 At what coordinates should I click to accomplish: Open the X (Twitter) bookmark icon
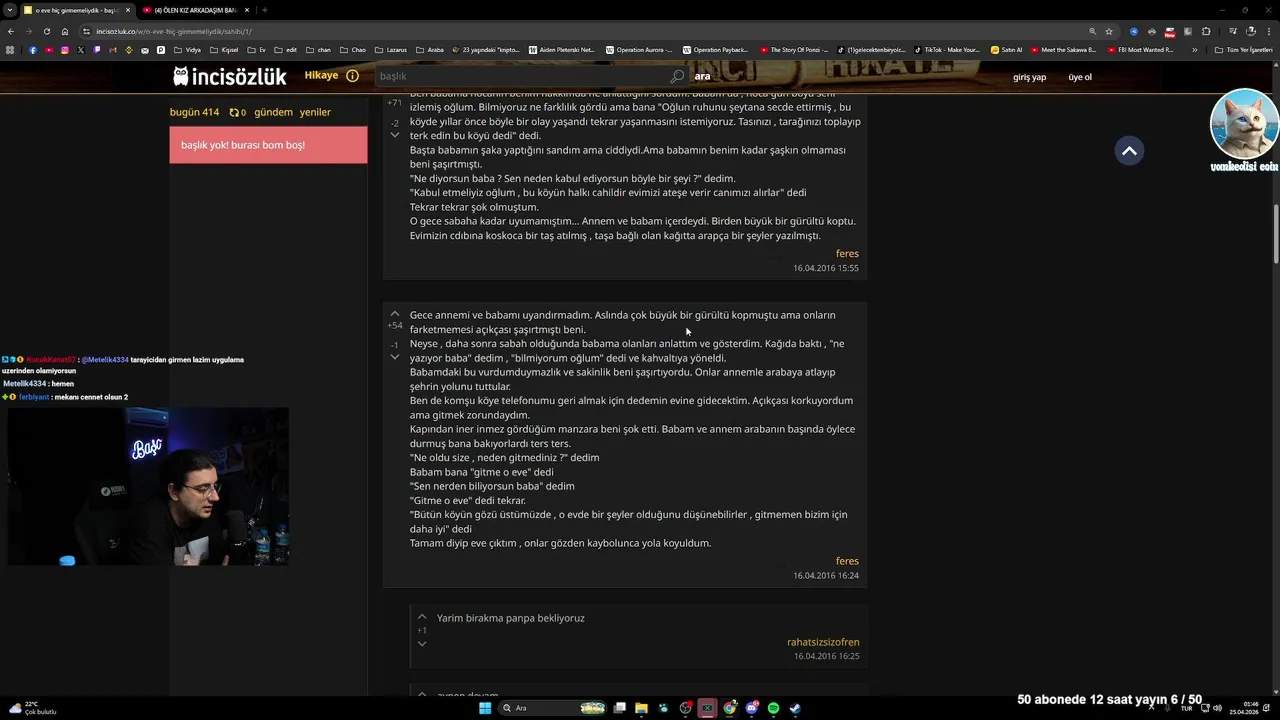(81, 50)
